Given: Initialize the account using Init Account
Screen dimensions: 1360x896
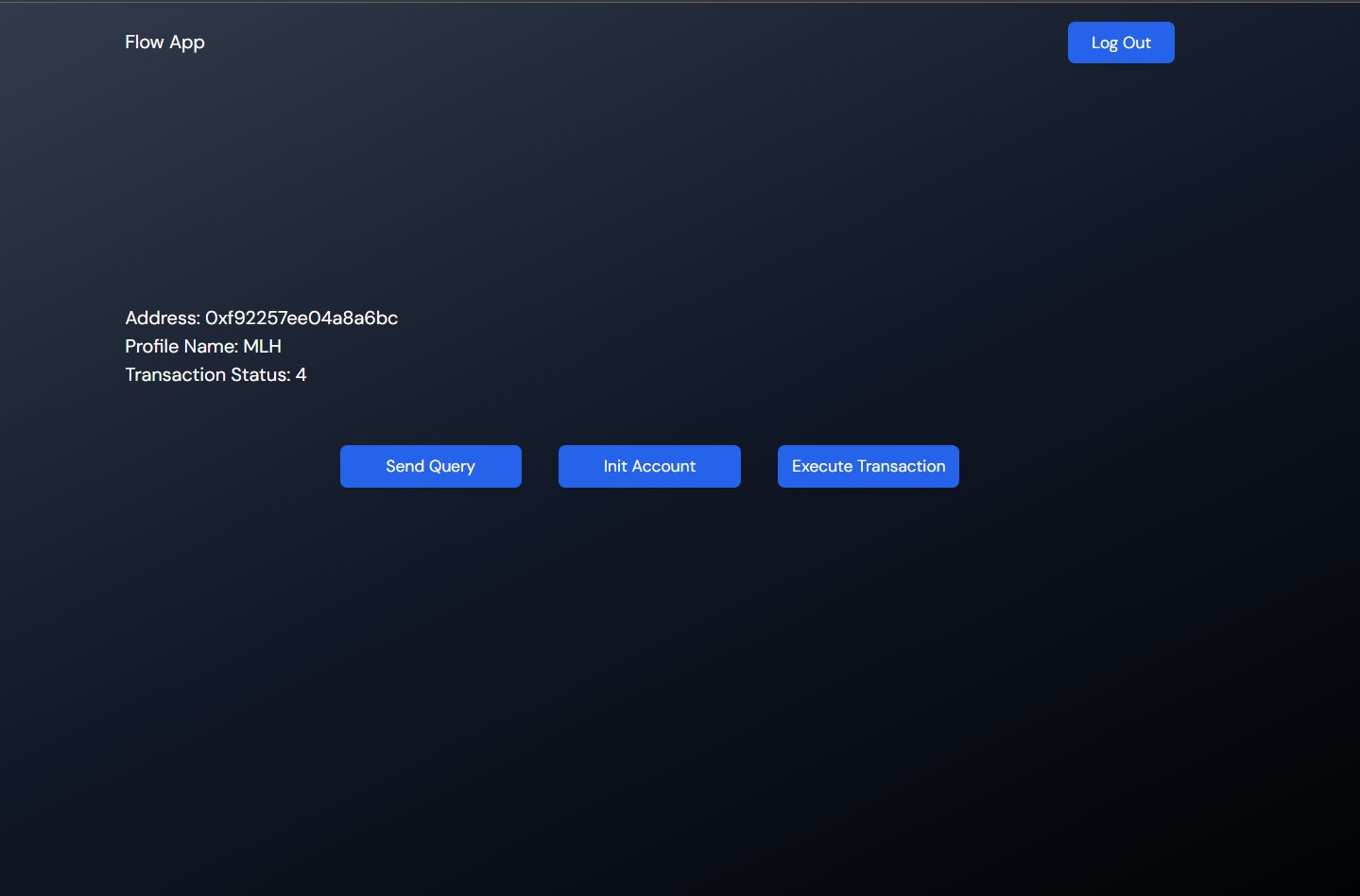Looking at the screenshot, I should [x=649, y=466].
